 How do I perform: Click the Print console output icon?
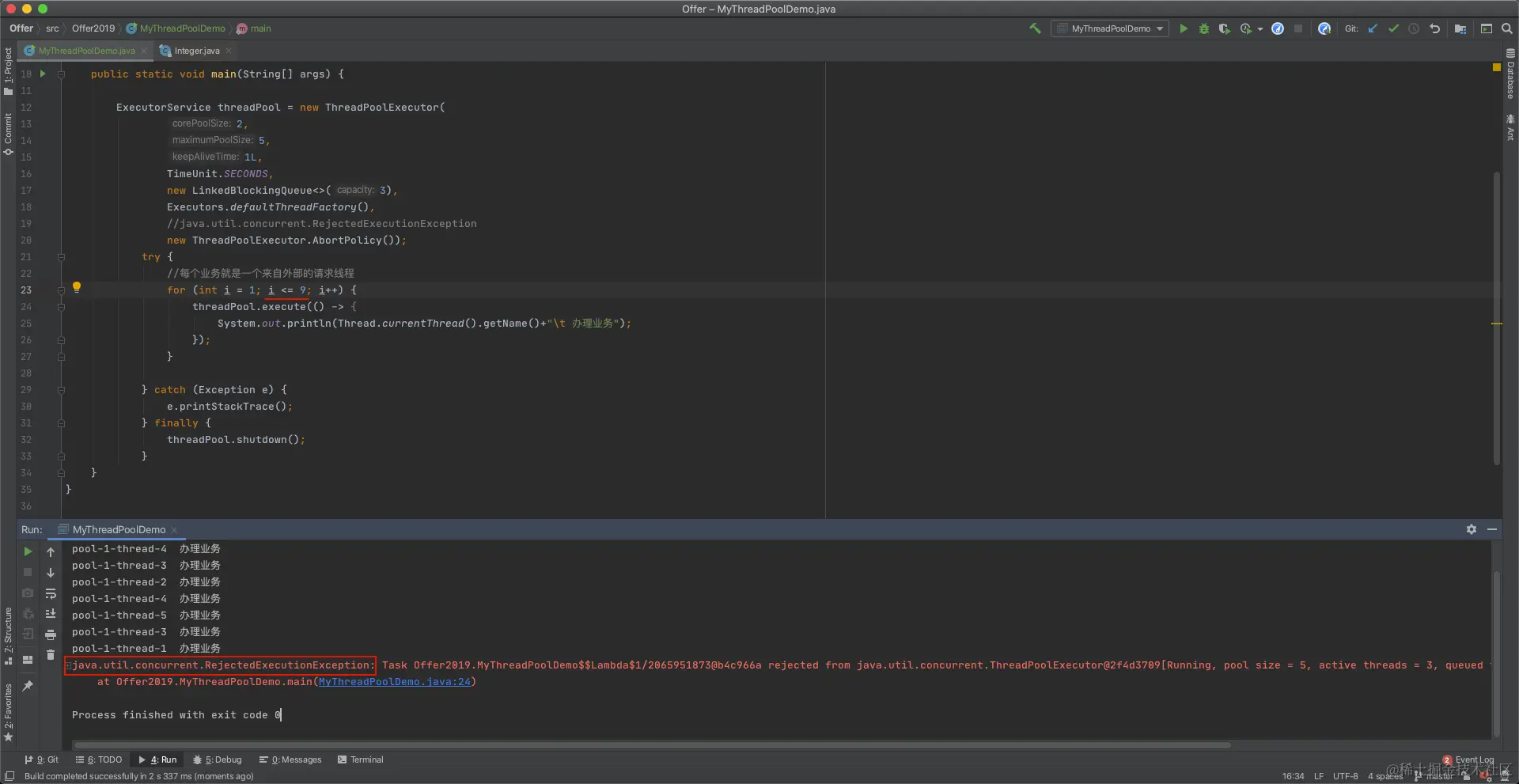tap(51, 634)
